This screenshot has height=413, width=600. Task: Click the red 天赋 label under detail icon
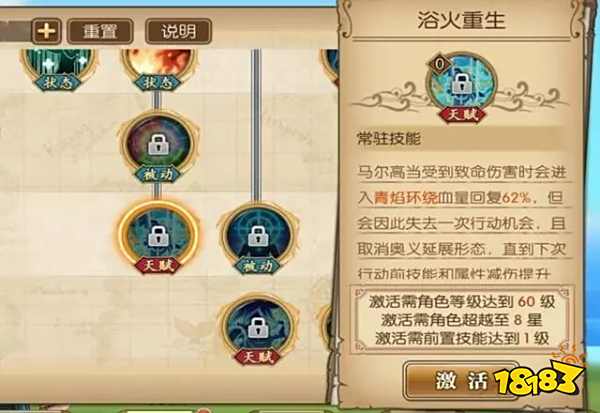pyautogui.click(x=462, y=115)
